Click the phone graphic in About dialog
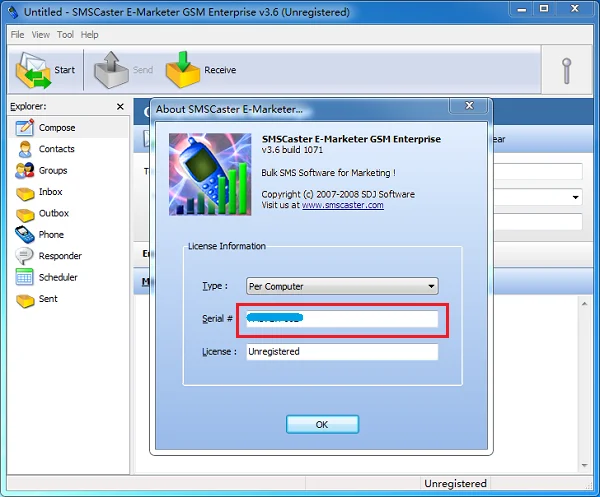The width and height of the screenshot is (600, 497). (x=210, y=174)
